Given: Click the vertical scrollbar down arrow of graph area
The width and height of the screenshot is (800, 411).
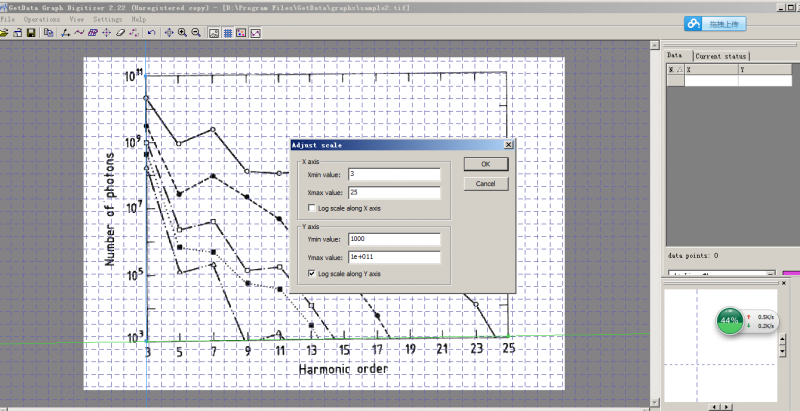Looking at the screenshot, I should (x=655, y=403).
